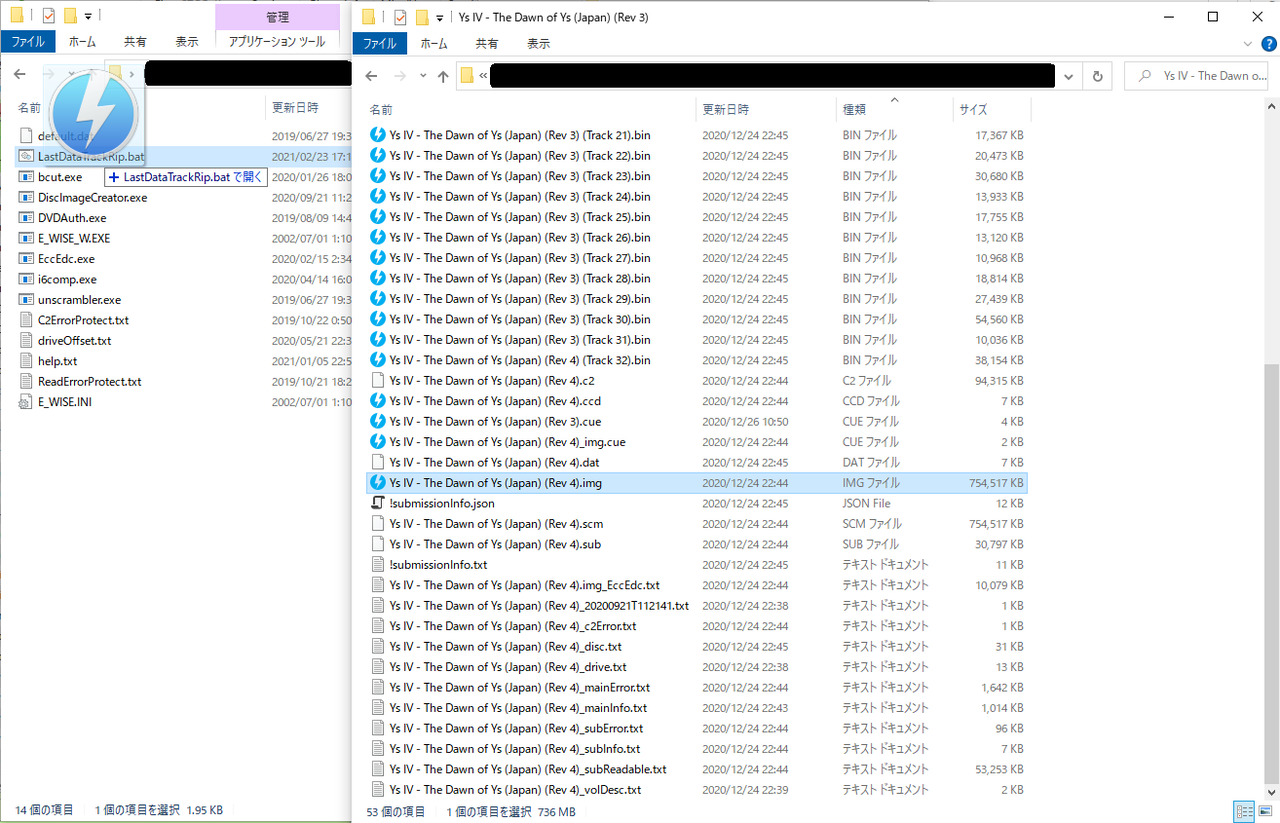Select the icon of the Rev 4 Track 32 bin file
This screenshot has height=823, width=1280.
point(378,360)
